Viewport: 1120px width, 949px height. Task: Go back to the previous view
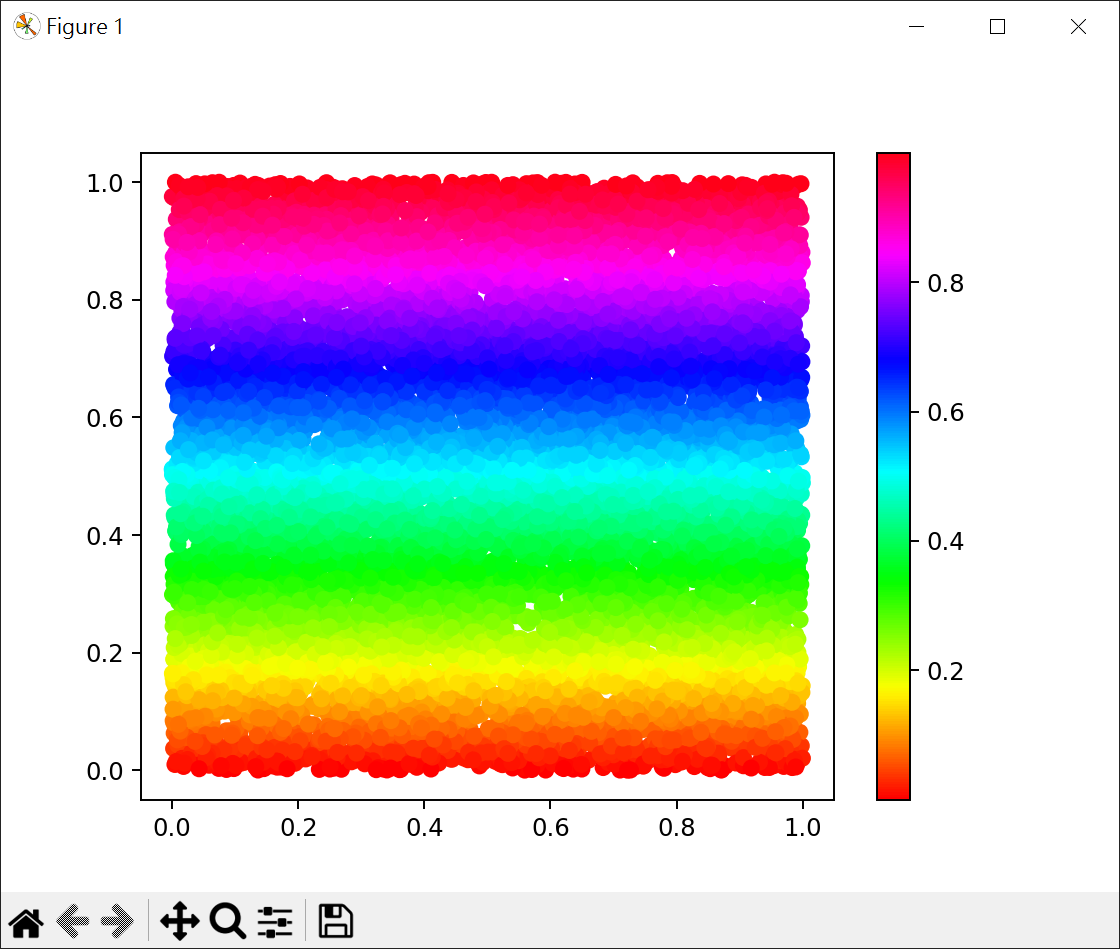pos(73,920)
